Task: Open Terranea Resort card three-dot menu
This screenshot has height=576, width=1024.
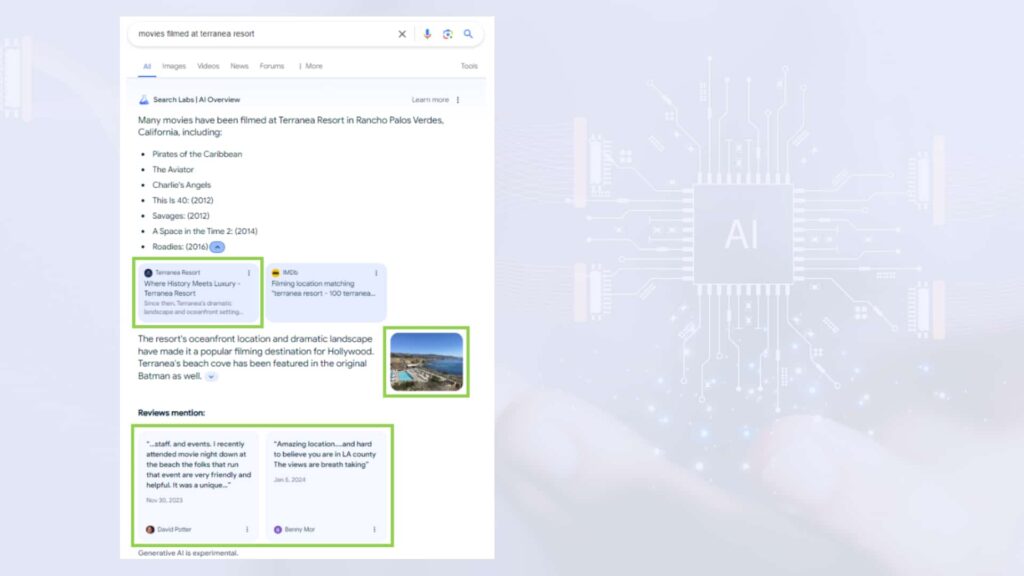Action: click(x=249, y=273)
